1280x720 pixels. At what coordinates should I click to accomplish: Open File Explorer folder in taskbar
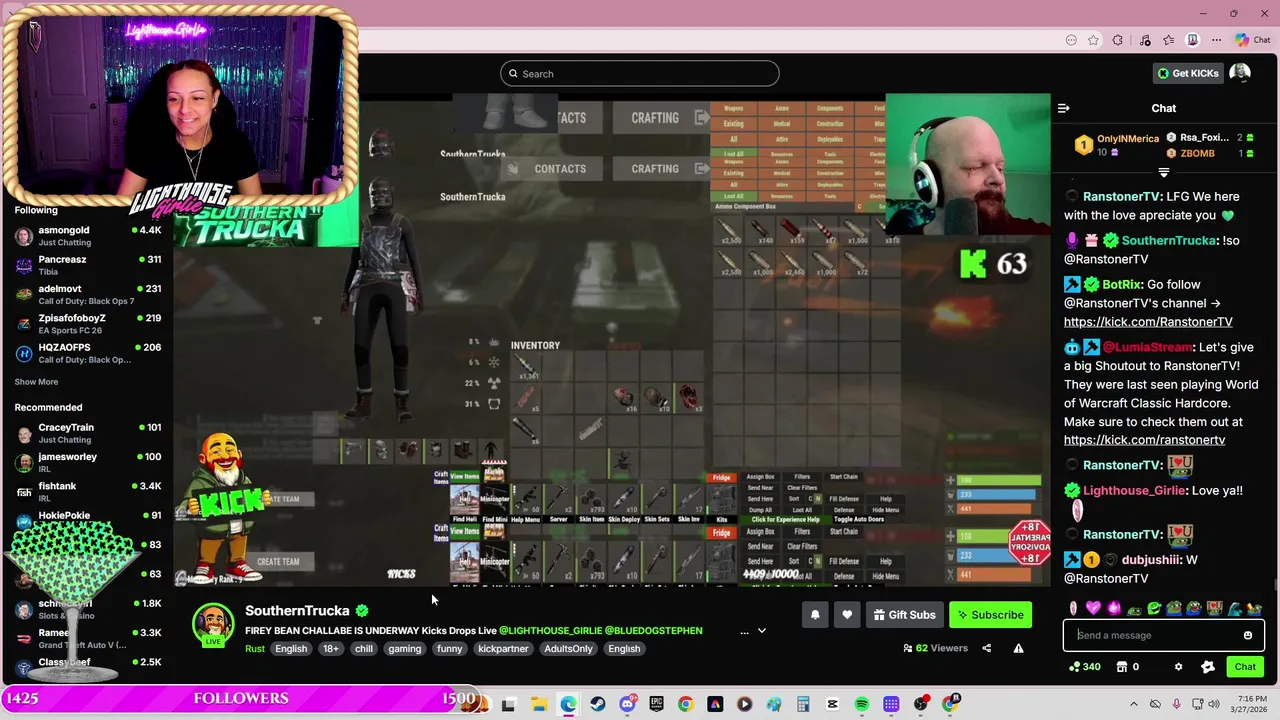[x=538, y=704]
